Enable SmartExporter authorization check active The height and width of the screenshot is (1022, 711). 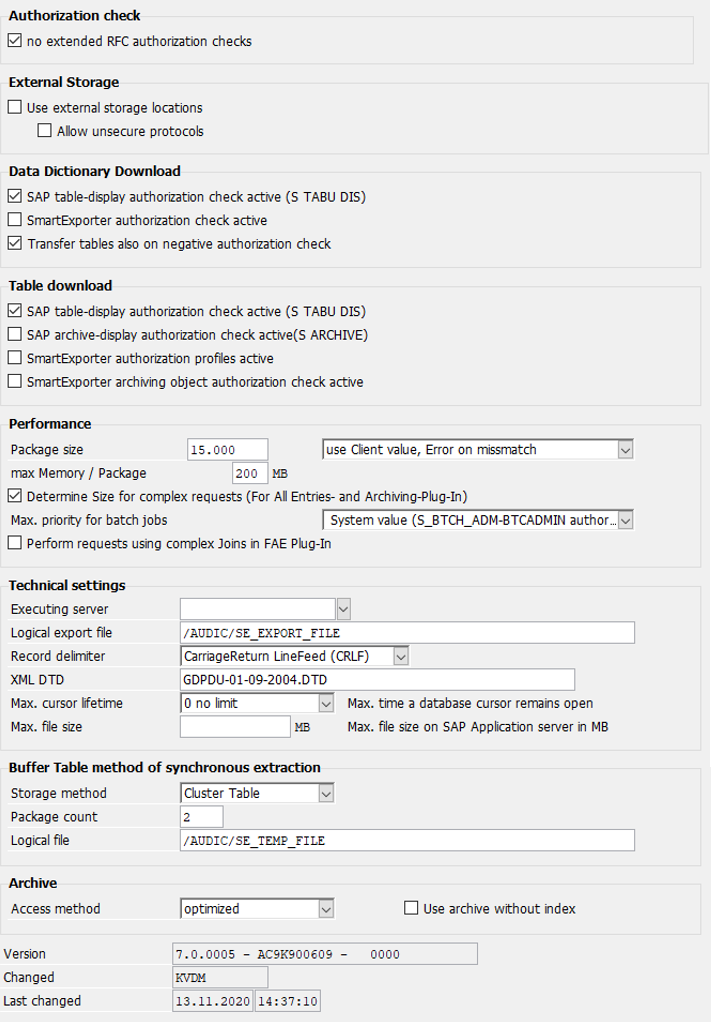(14, 220)
